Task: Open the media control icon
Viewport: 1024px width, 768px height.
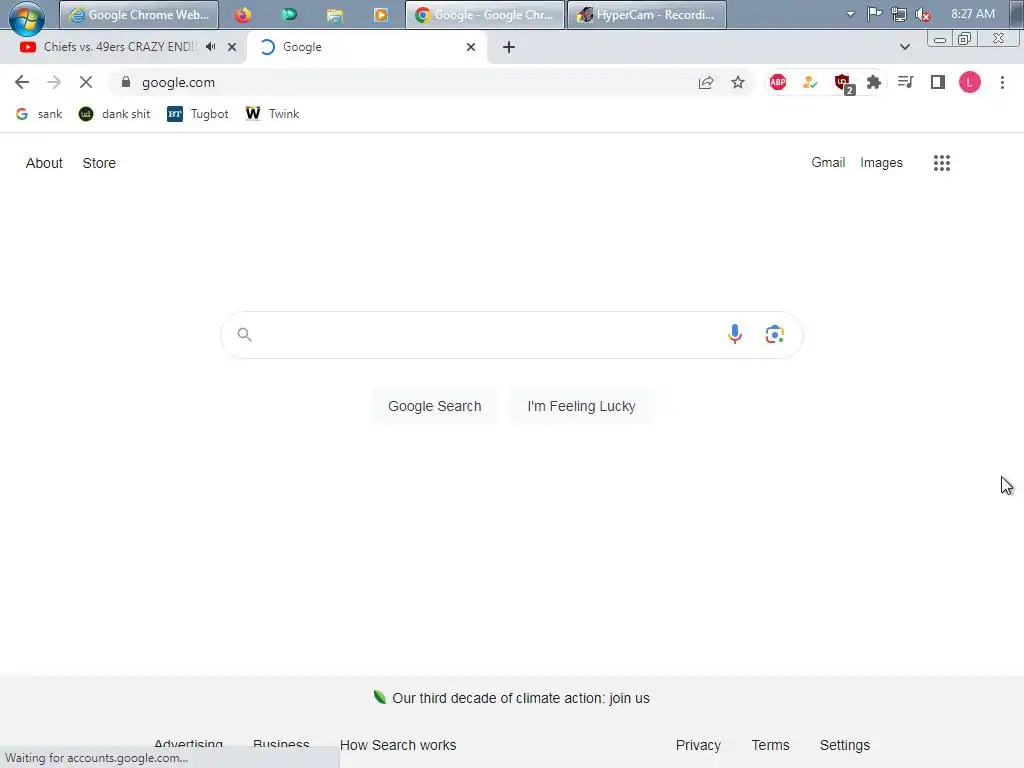Action: [905, 82]
